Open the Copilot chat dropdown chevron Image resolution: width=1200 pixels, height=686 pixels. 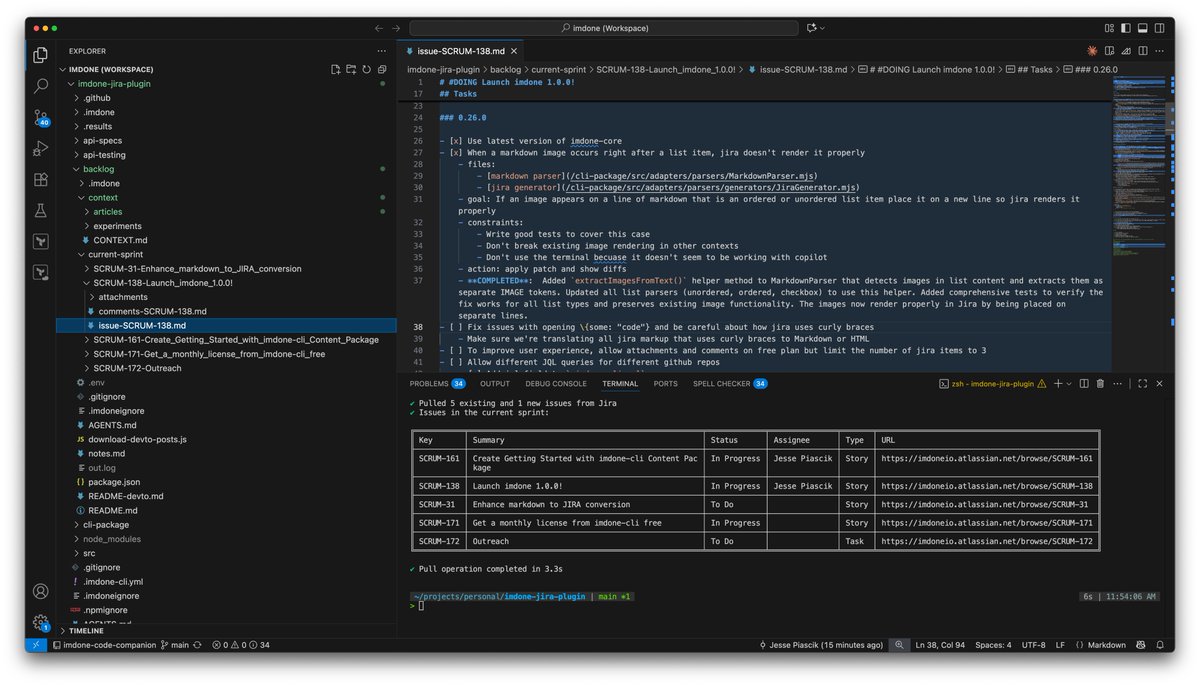(823, 28)
